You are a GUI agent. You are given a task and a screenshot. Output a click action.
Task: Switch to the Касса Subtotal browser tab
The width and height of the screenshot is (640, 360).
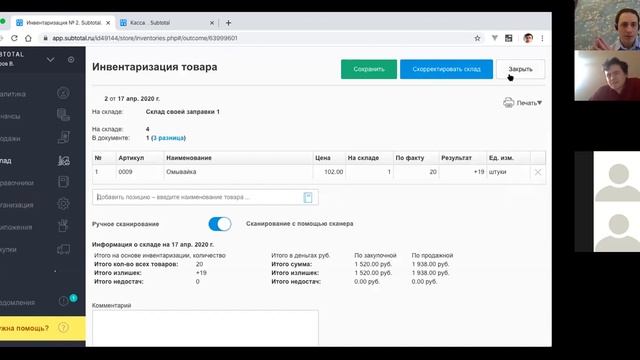tap(167, 23)
